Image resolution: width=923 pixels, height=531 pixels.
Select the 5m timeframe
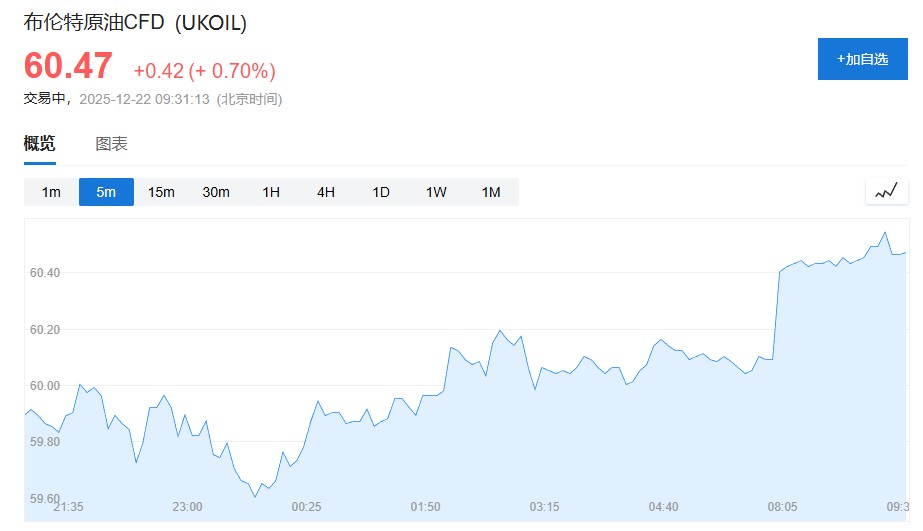pos(106,192)
